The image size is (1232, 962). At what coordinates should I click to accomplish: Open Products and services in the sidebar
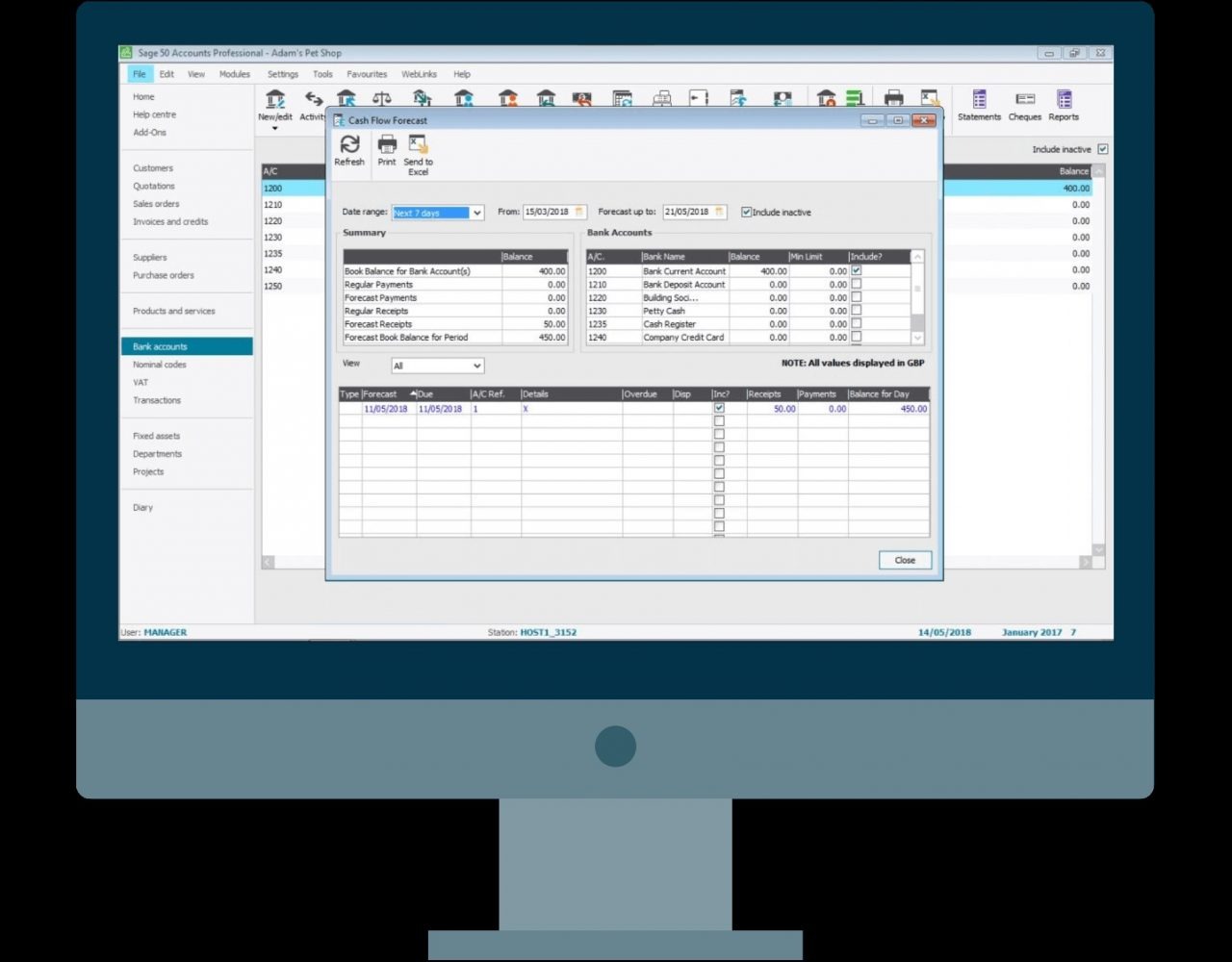174,311
